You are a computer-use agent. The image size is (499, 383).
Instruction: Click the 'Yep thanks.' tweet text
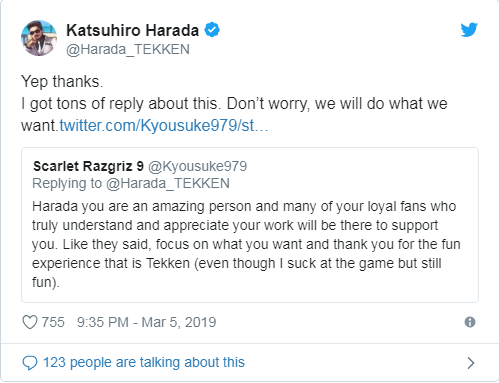(62, 82)
